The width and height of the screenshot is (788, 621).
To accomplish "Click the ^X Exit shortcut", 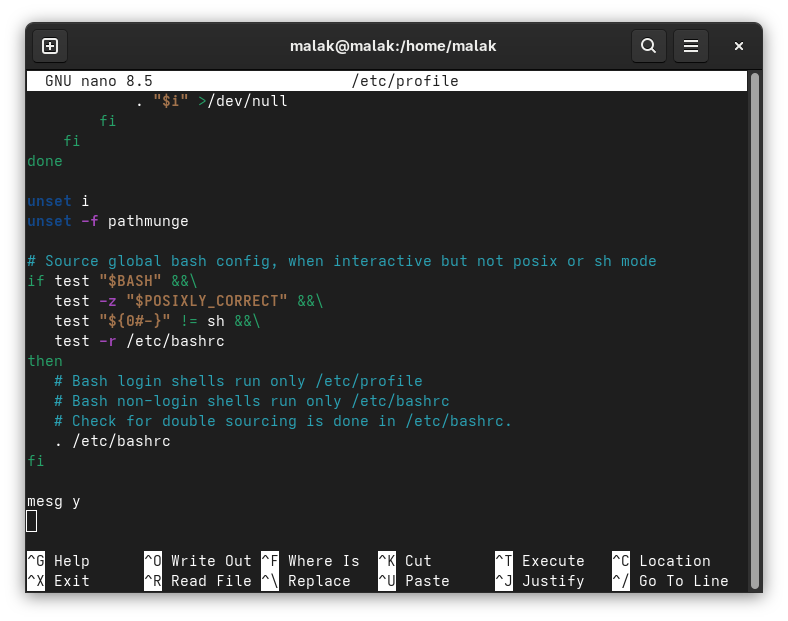I will pyautogui.click(x=58, y=581).
